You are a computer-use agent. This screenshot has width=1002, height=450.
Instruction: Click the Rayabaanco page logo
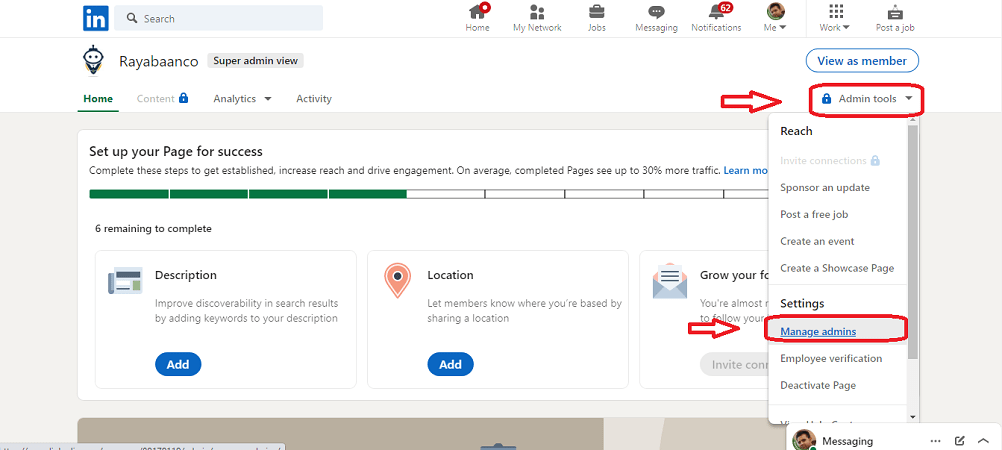95,61
